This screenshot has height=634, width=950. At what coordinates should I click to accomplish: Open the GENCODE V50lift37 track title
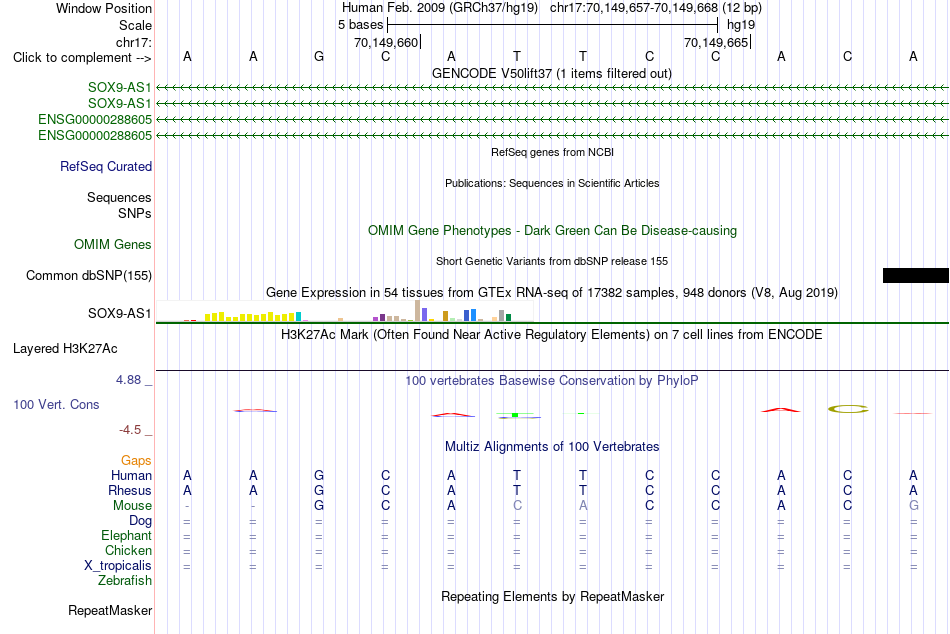pos(551,73)
